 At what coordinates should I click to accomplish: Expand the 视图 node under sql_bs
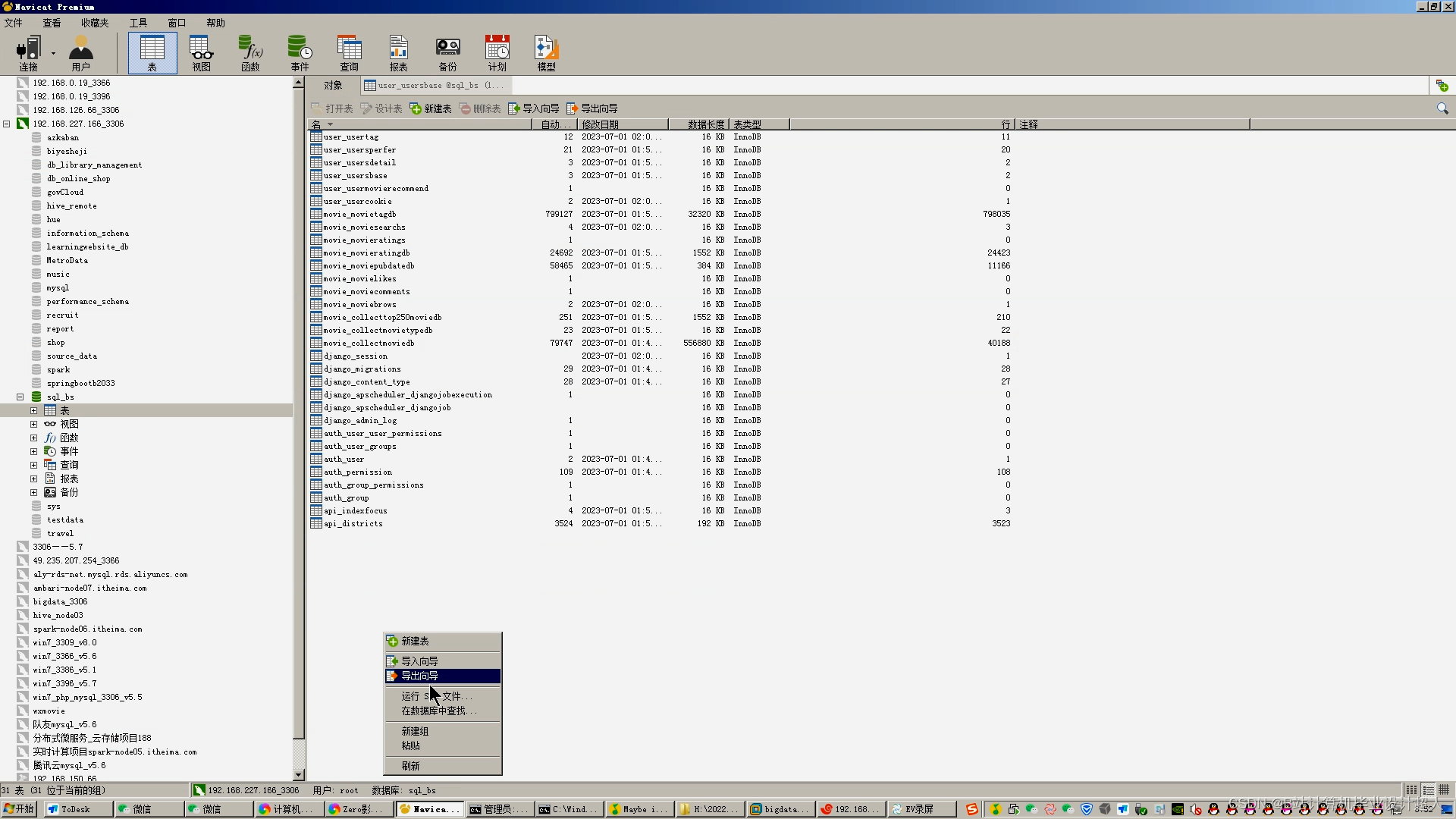(33, 424)
